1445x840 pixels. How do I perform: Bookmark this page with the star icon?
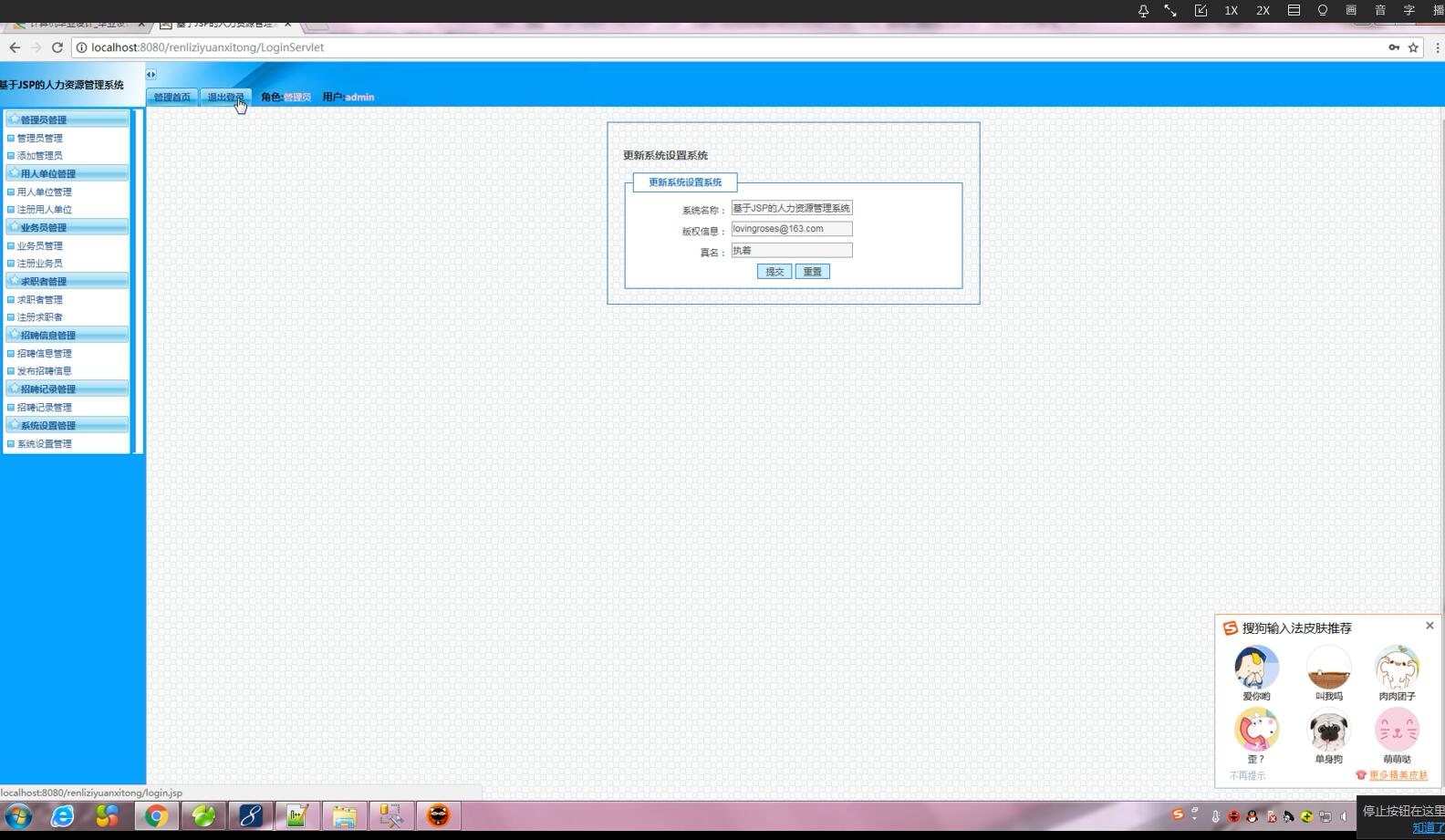(1414, 47)
